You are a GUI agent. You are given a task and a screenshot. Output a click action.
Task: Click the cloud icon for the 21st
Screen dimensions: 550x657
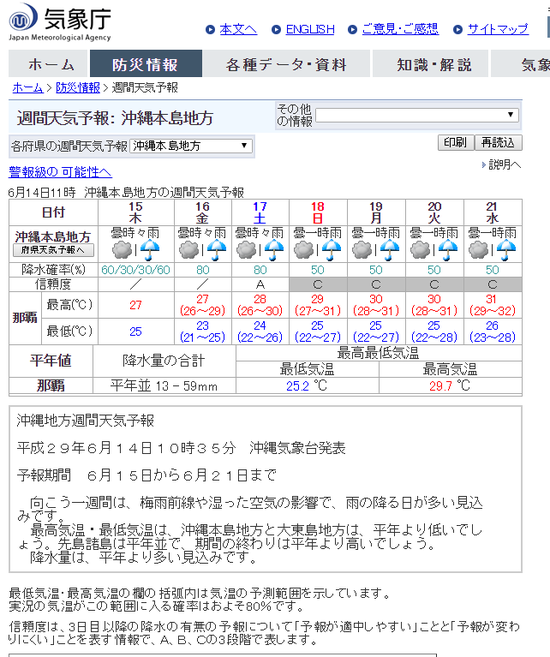[478, 251]
